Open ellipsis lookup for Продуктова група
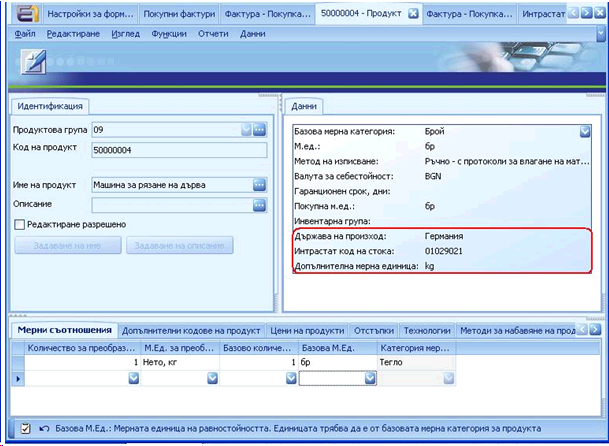This screenshot has height=446, width=609. (x=259, y=130)
